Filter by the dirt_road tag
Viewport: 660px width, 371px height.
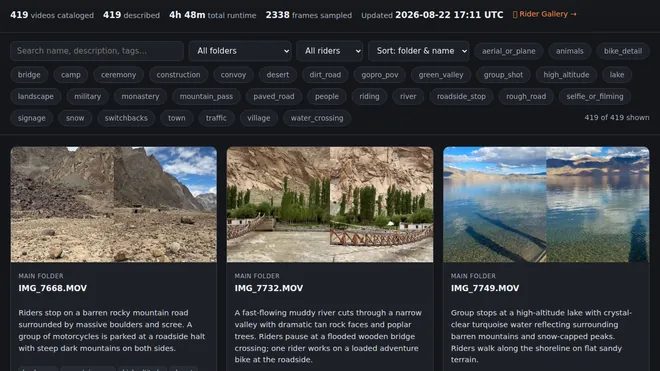coord(325,75)
